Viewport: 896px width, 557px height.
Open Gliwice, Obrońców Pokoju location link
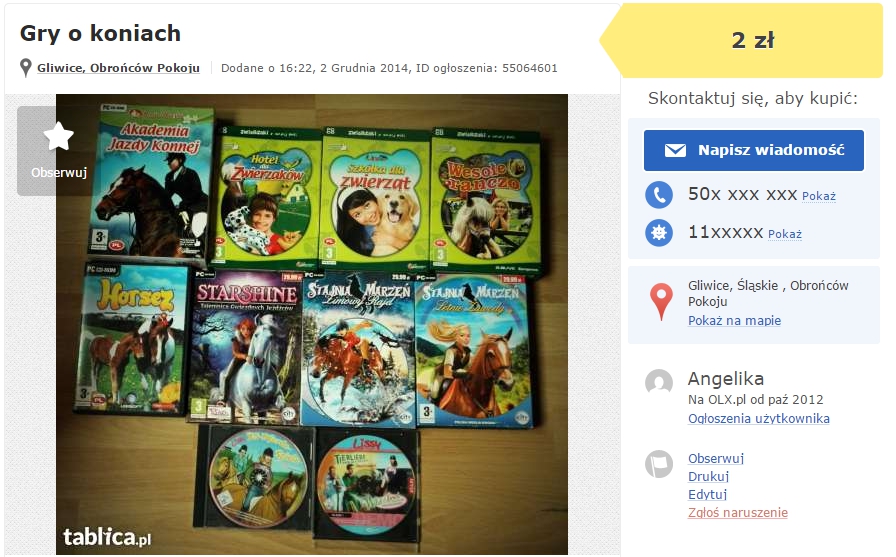(x=118, y=68)
